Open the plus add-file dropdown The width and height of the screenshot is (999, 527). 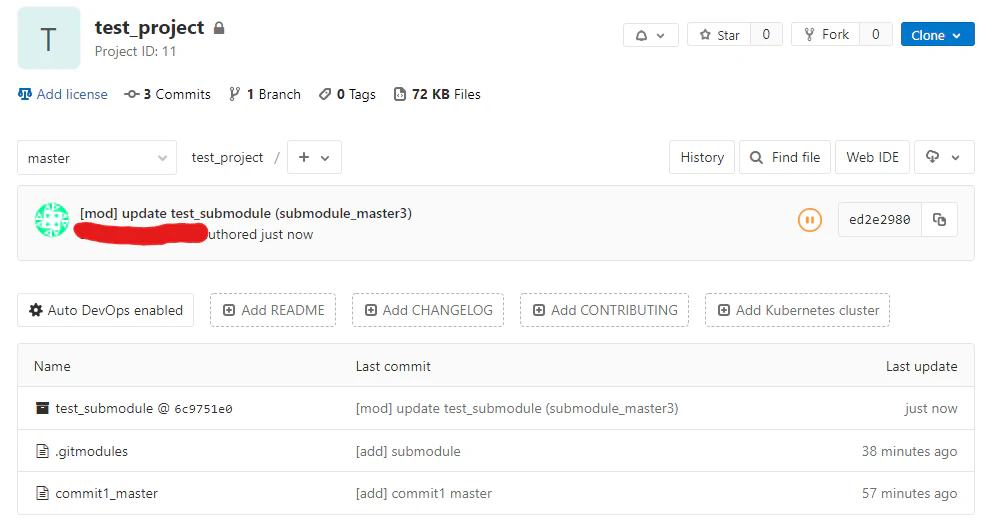tap(314, 157)
